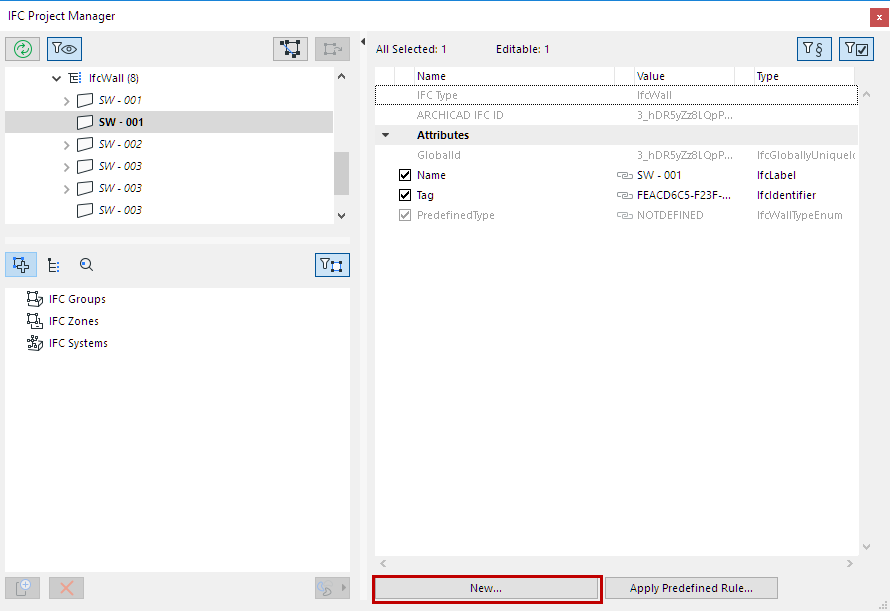The height and width of the screenshot is (611, 890).
Task: Select the type products tree icon
Action: 54,265
